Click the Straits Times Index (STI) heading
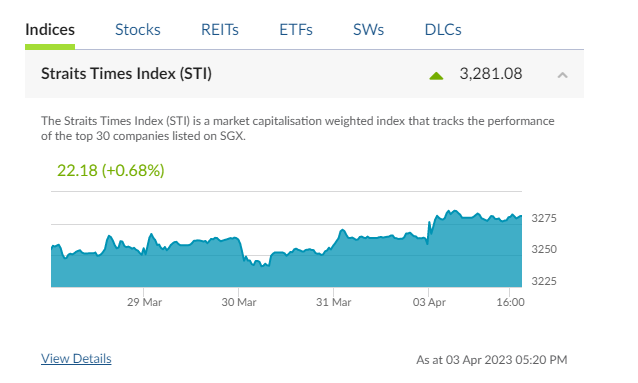This screenshot has width=638, height=383. 126,74
